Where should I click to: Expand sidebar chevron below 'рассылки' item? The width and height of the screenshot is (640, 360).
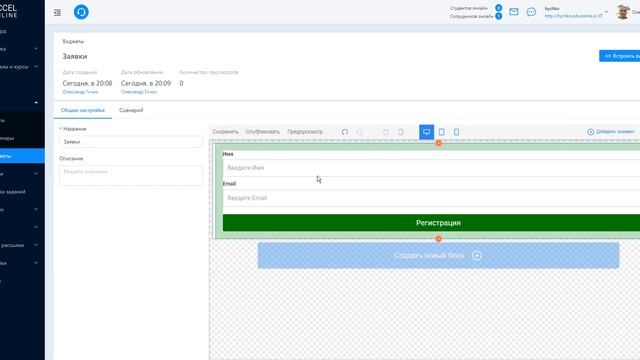coord(36,263)
